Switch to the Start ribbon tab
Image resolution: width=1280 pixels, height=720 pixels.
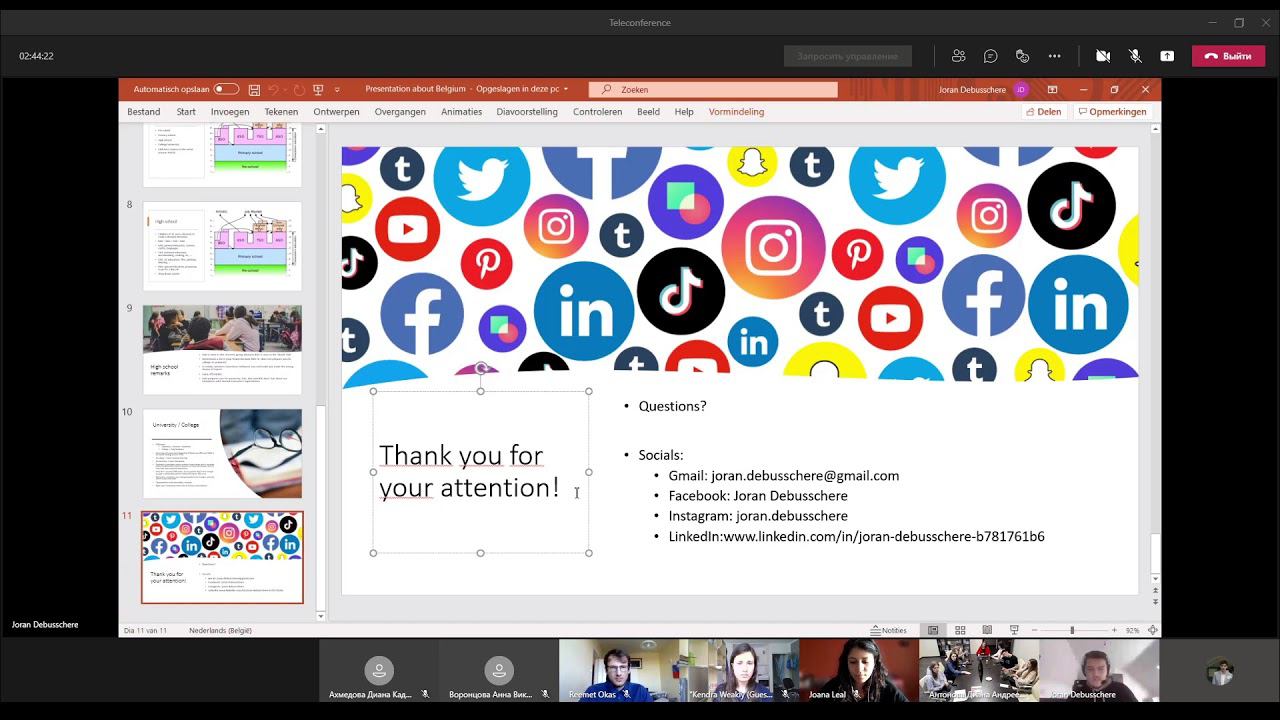186,112
